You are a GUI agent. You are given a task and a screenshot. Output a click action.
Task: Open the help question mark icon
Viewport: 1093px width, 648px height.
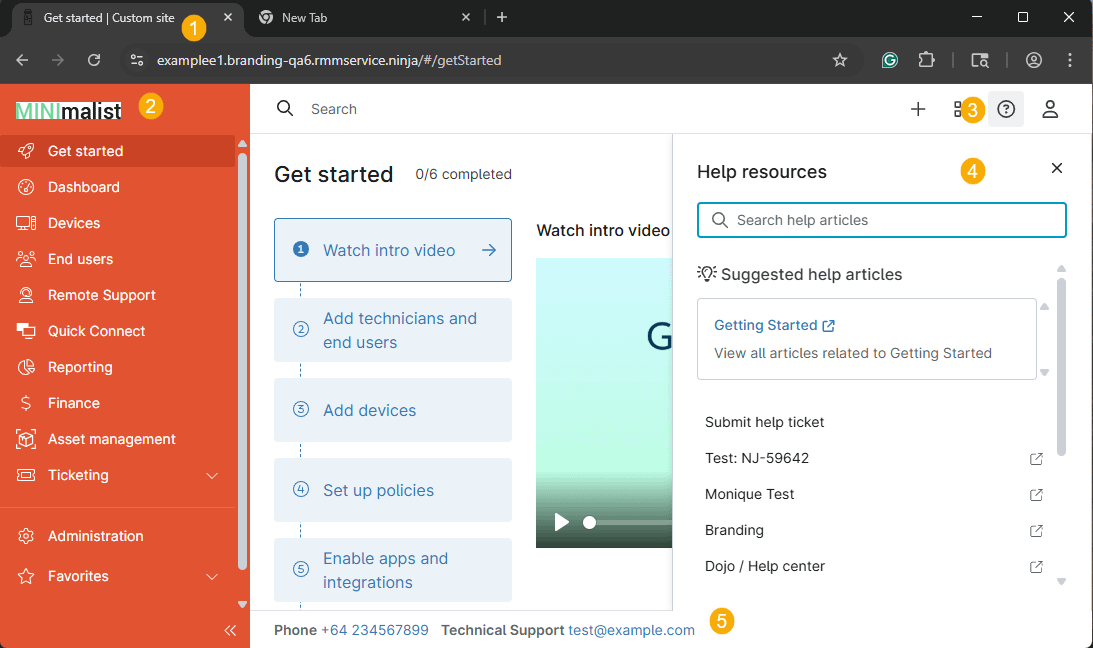(1006, 109)
